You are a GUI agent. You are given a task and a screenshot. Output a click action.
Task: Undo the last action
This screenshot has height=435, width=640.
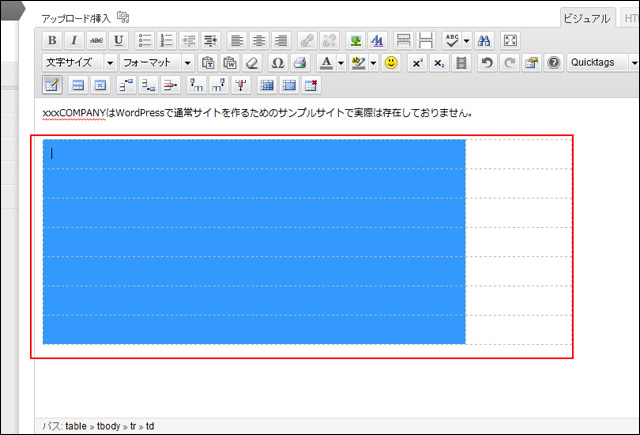pyautogui.click(x=487, y=63)
